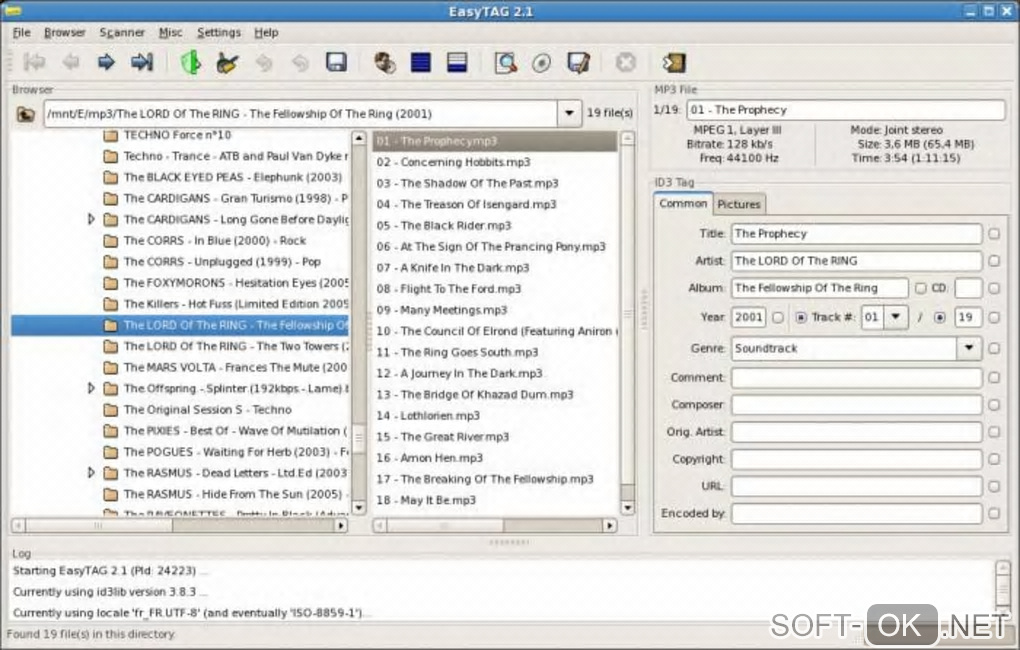Expand The RASMUS - Dead Letters folder
Image resolution: width=1020 pixels, height=650 pixels.
coord(91,473)
